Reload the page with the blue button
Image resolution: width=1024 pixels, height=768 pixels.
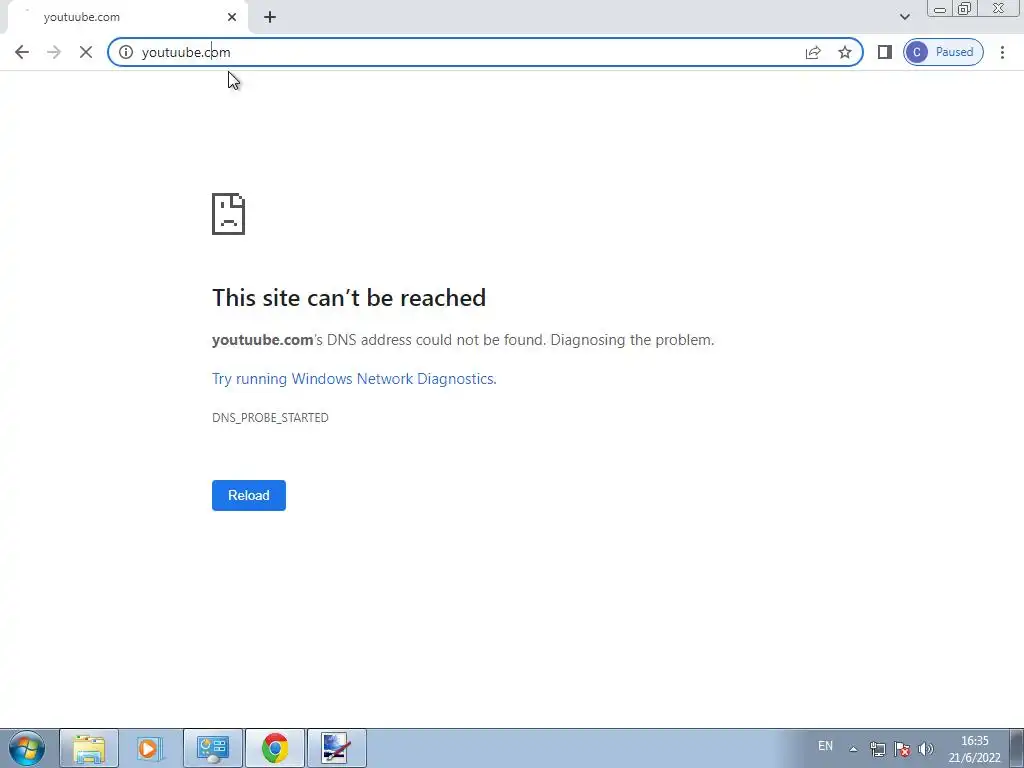click(249, 495)
